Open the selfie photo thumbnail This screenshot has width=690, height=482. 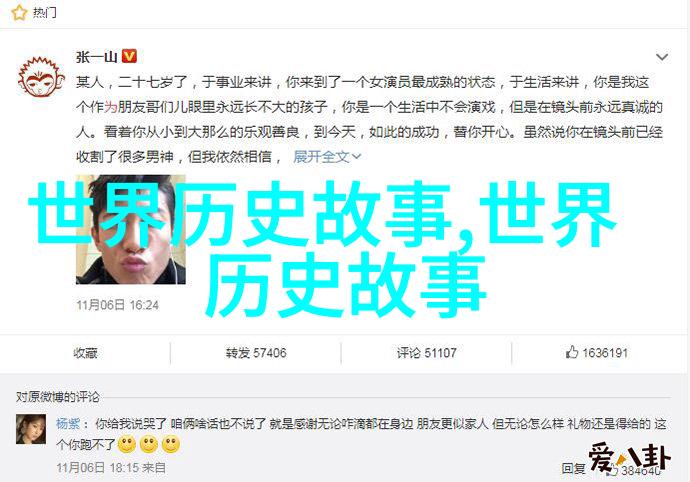pos(131,229)
